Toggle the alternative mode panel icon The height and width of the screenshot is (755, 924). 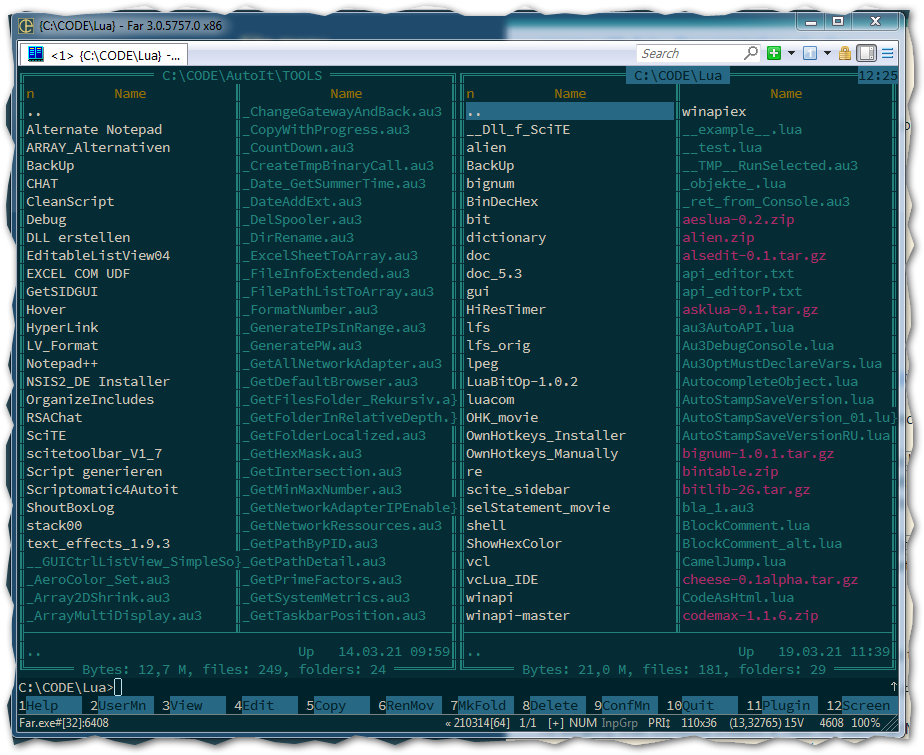pyautogui.click(x=866, y=53)
